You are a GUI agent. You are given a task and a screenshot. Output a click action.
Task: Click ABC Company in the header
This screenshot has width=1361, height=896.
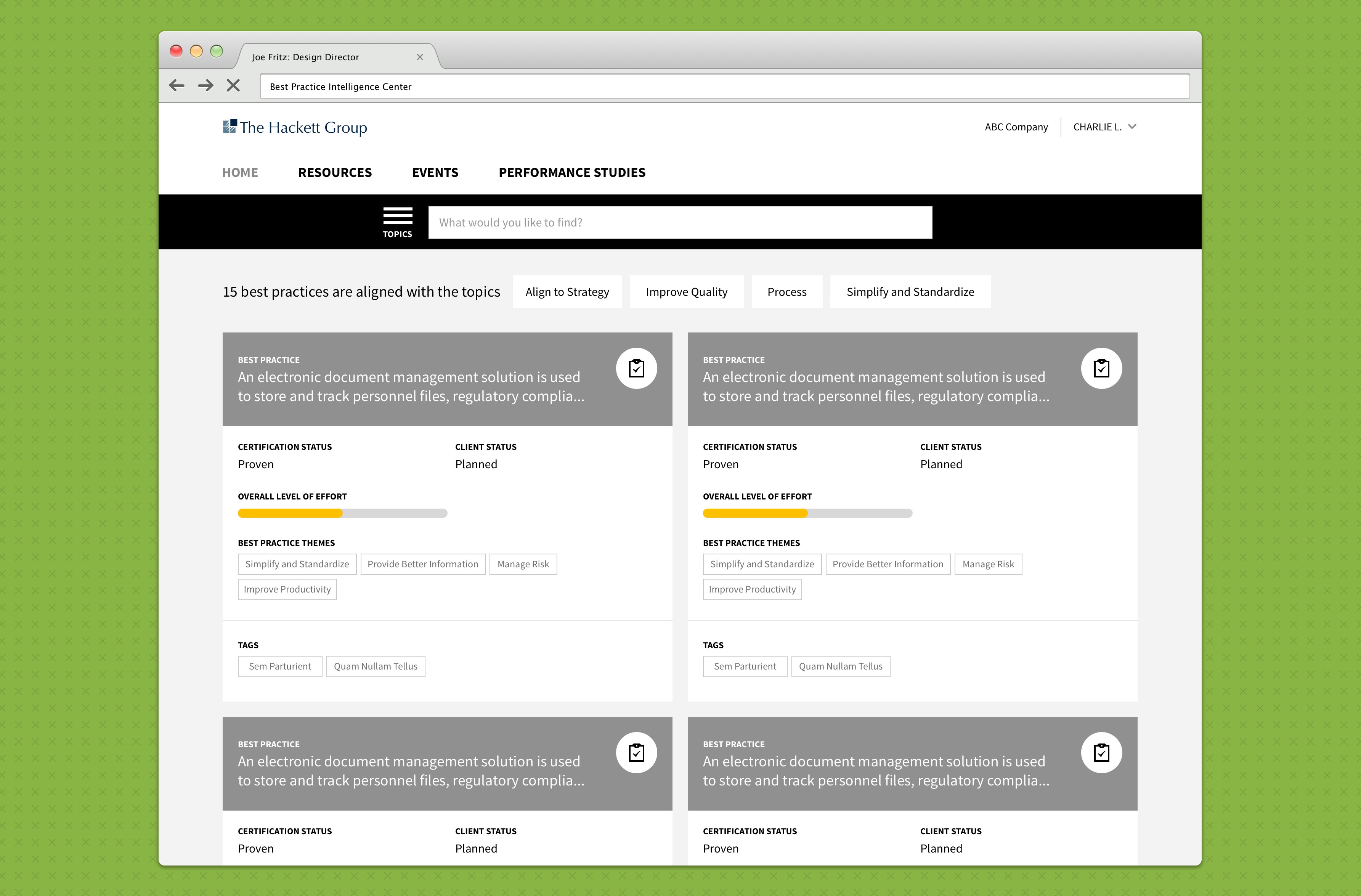pyautogui.click(x=1016, y=127)
